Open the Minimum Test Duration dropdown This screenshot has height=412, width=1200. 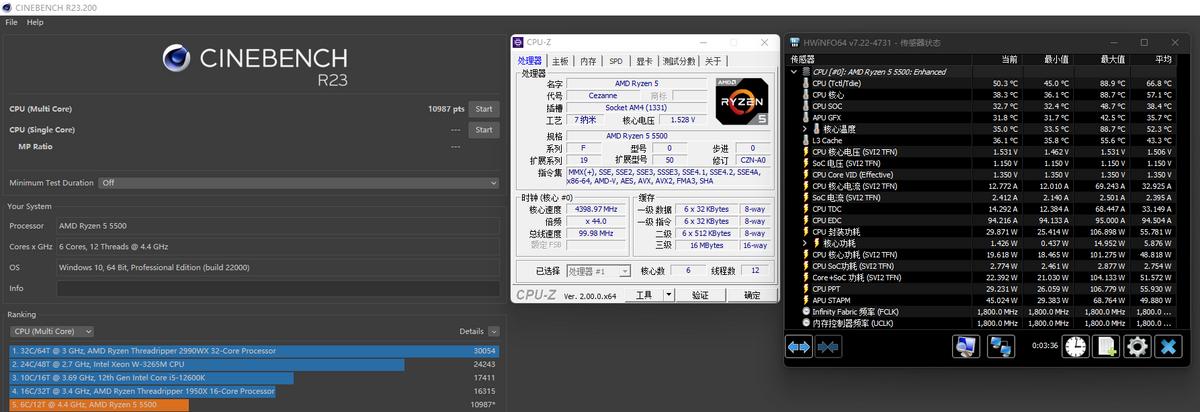point(298,183)
